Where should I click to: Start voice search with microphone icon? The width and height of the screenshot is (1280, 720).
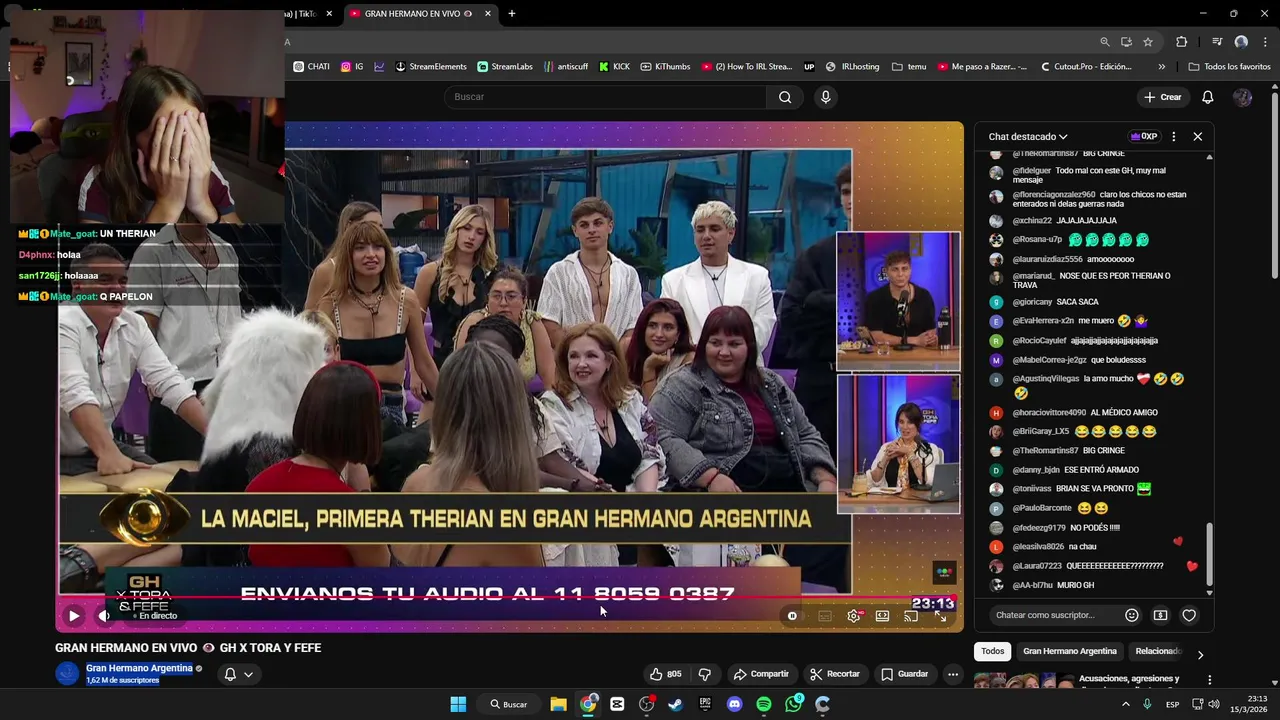pyautogui.click(x=825, y=97)
